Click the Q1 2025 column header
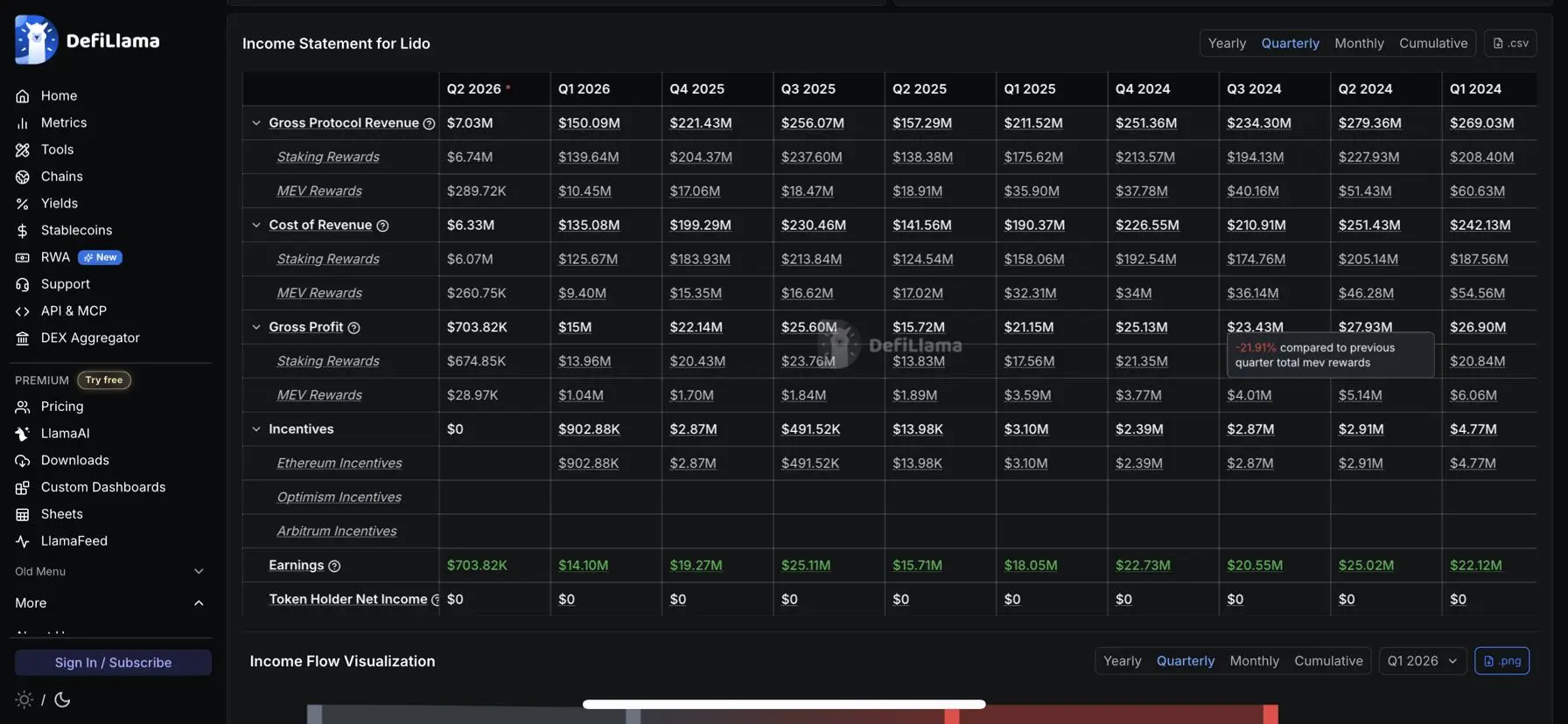1568x724 pixels. coord(1029,89)
